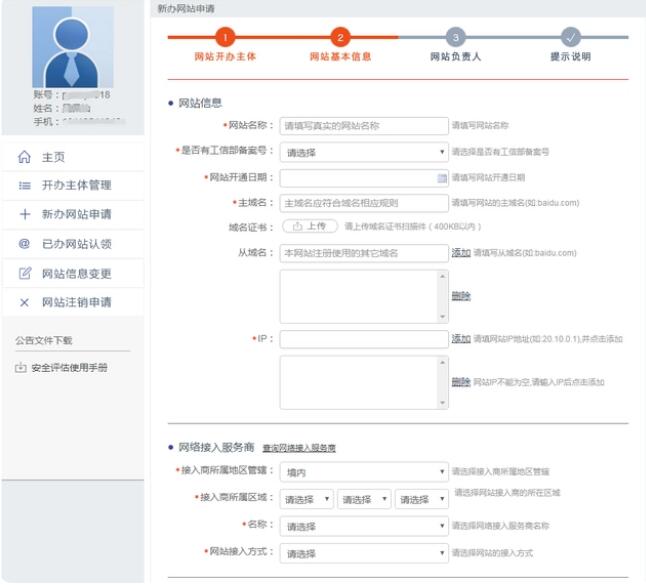Click the 公告文件下载 heading
Viewport: 646px width, 585px height.
(44, 340)
